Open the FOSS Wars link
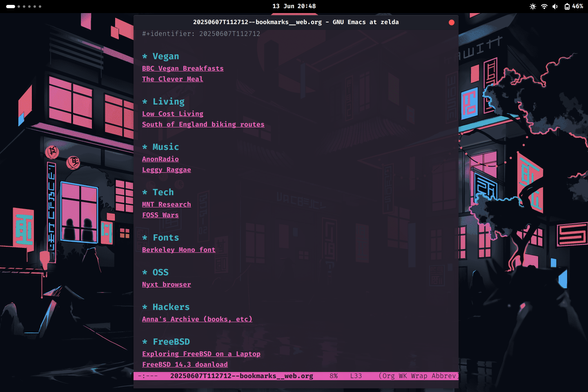Viewport: 588px width, 392px height. (x=160, y=215)
